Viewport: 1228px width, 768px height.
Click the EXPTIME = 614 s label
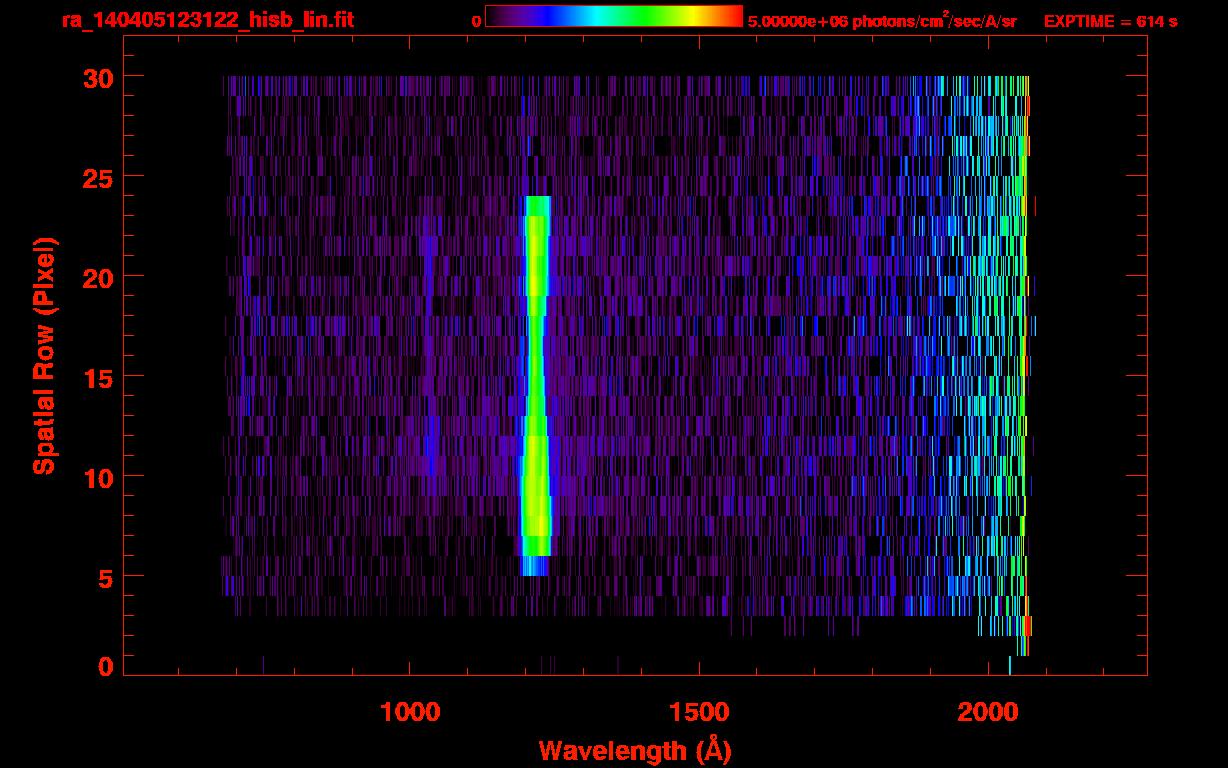point(1110,21)
